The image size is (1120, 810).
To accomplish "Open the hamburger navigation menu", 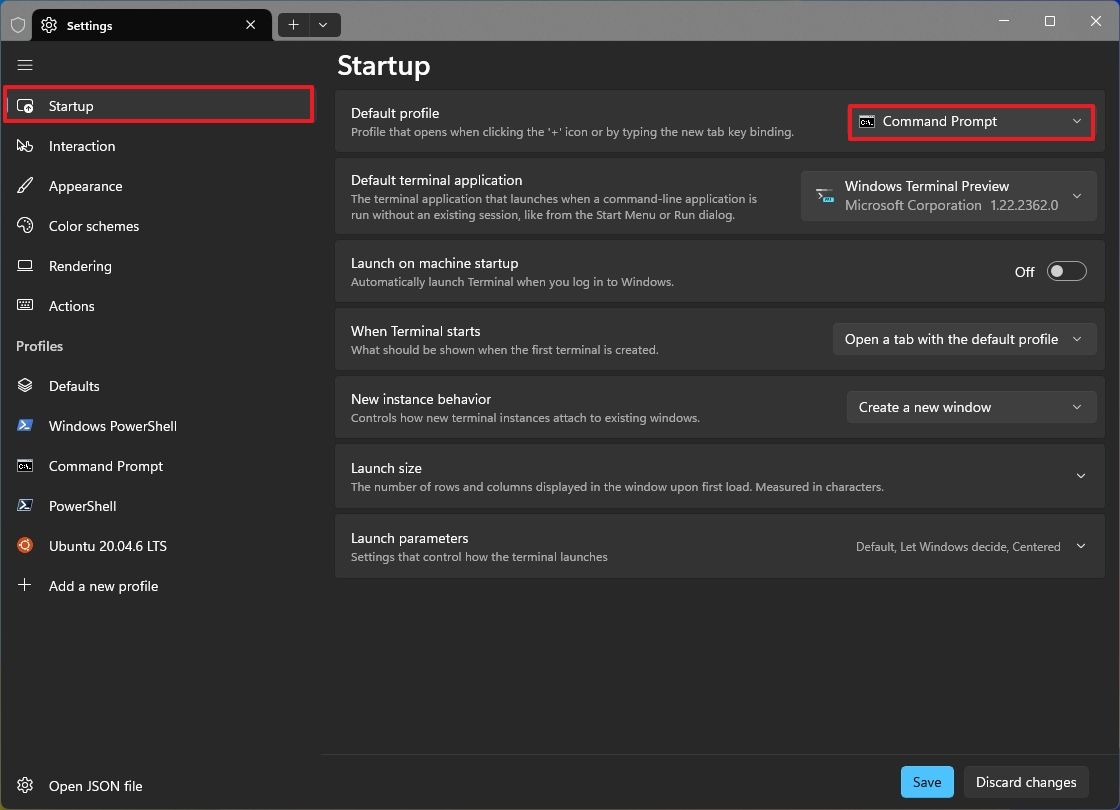I will [25, 65].
